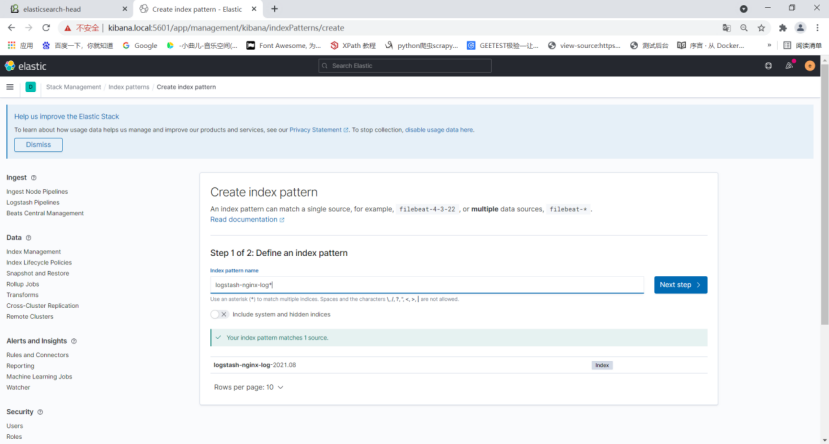Image resolution: width=829 pixels, height=444 pixels.
Task: Toggle Include system and hidden indices
Action: 219,314
